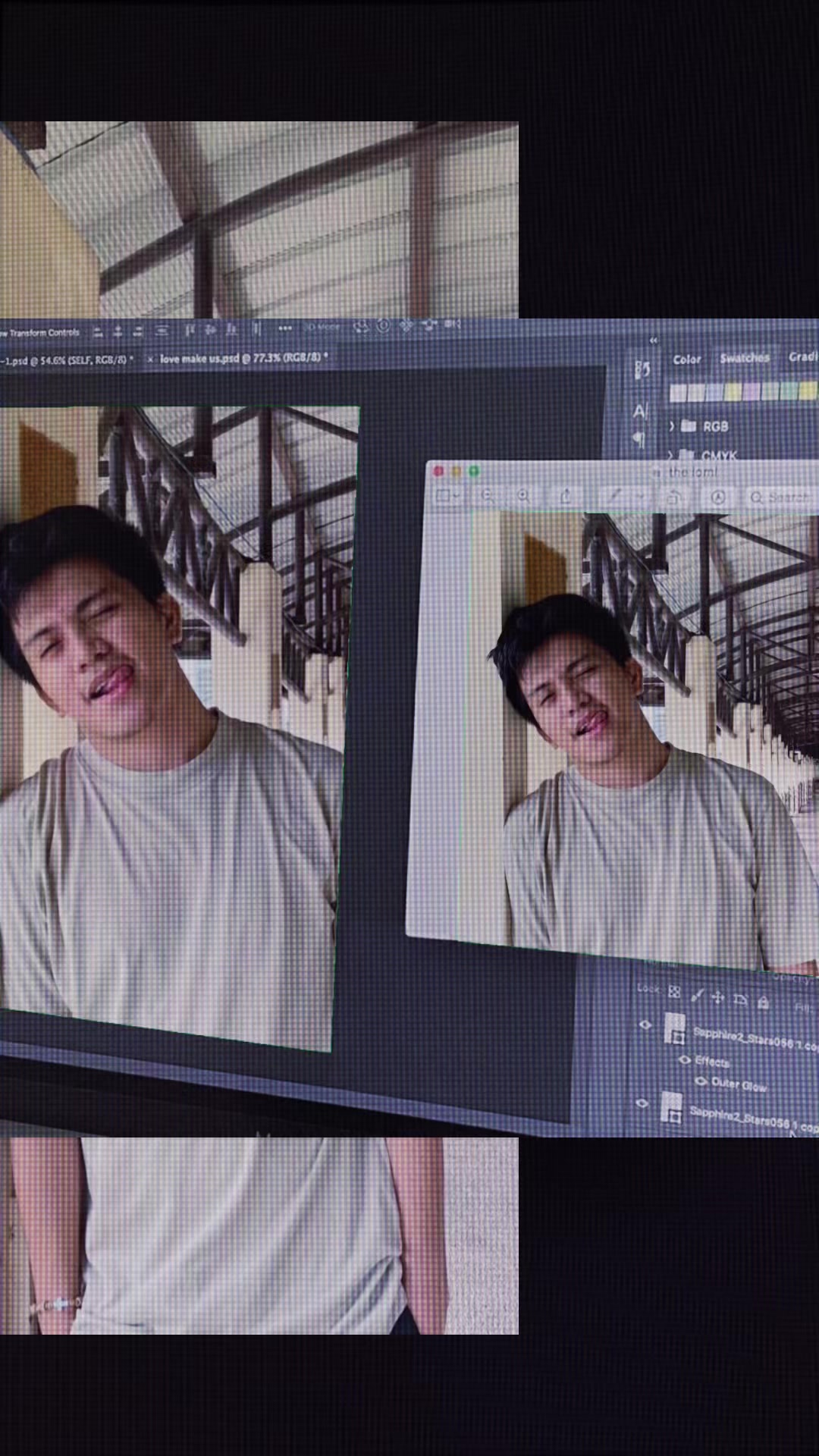The image size is (819, 1456).
Task: Click the 3D rotate mode icon
Action: point(360,327)
